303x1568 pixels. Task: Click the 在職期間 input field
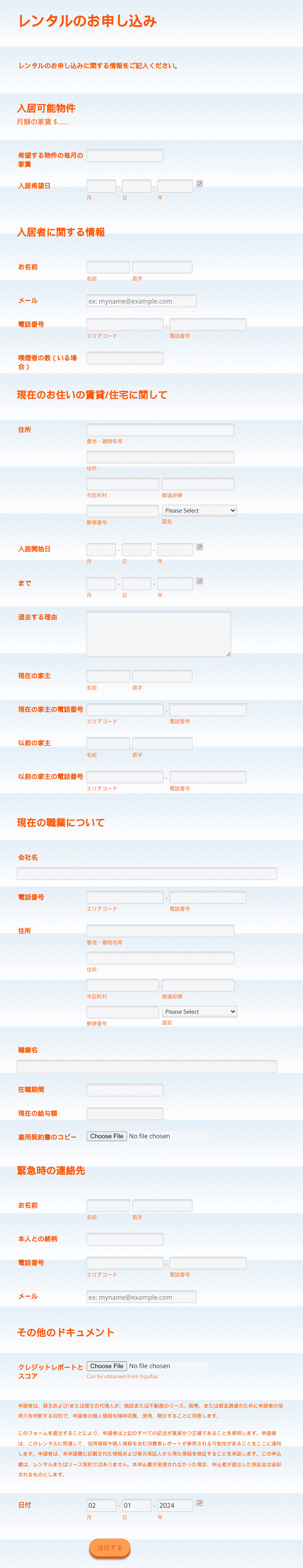[125, 1090]
